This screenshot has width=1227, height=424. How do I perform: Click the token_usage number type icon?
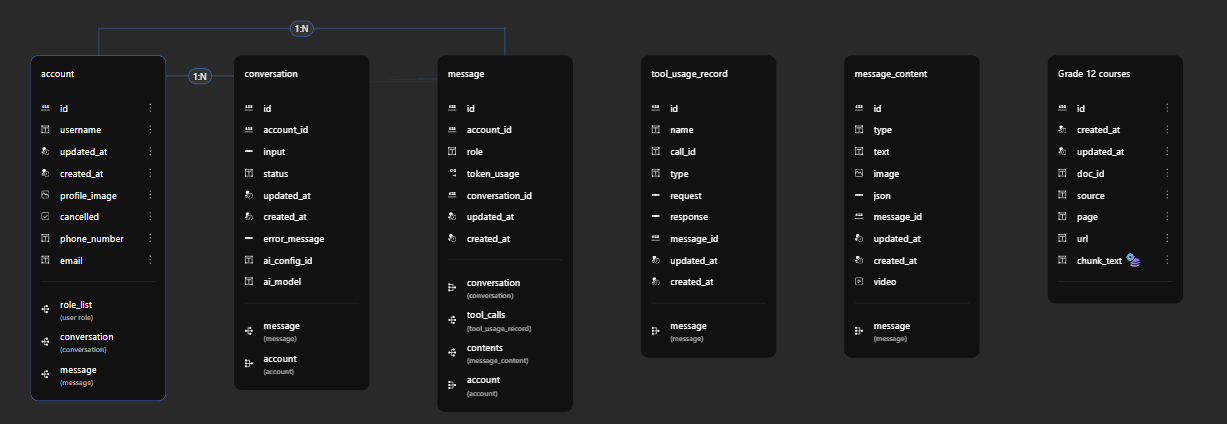452,174
